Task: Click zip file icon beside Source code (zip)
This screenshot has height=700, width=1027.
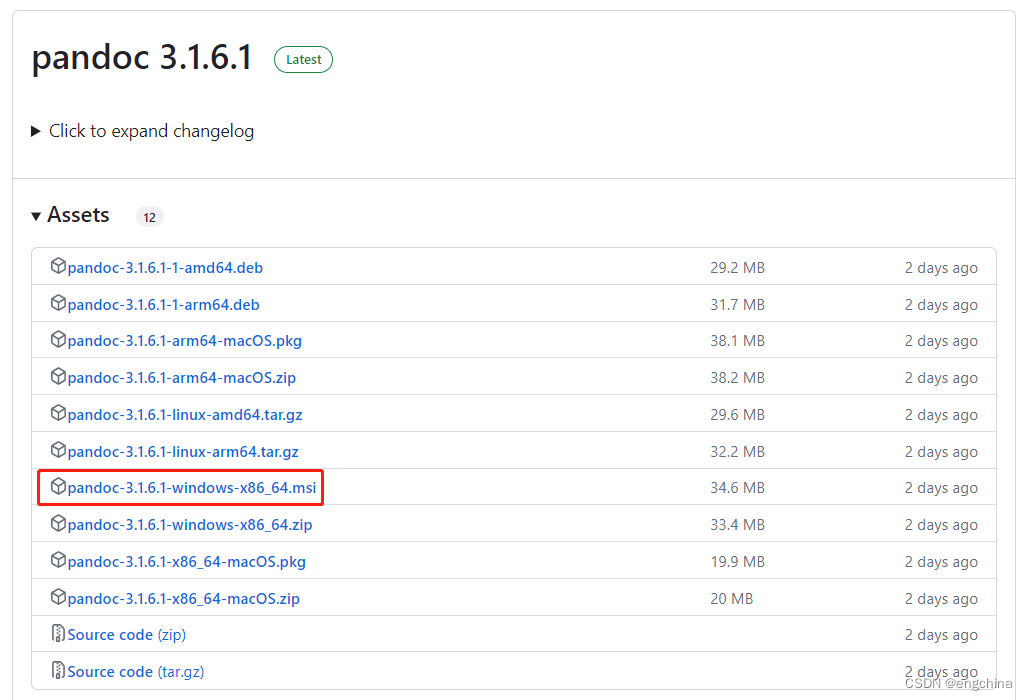Action: click(58, 633)
